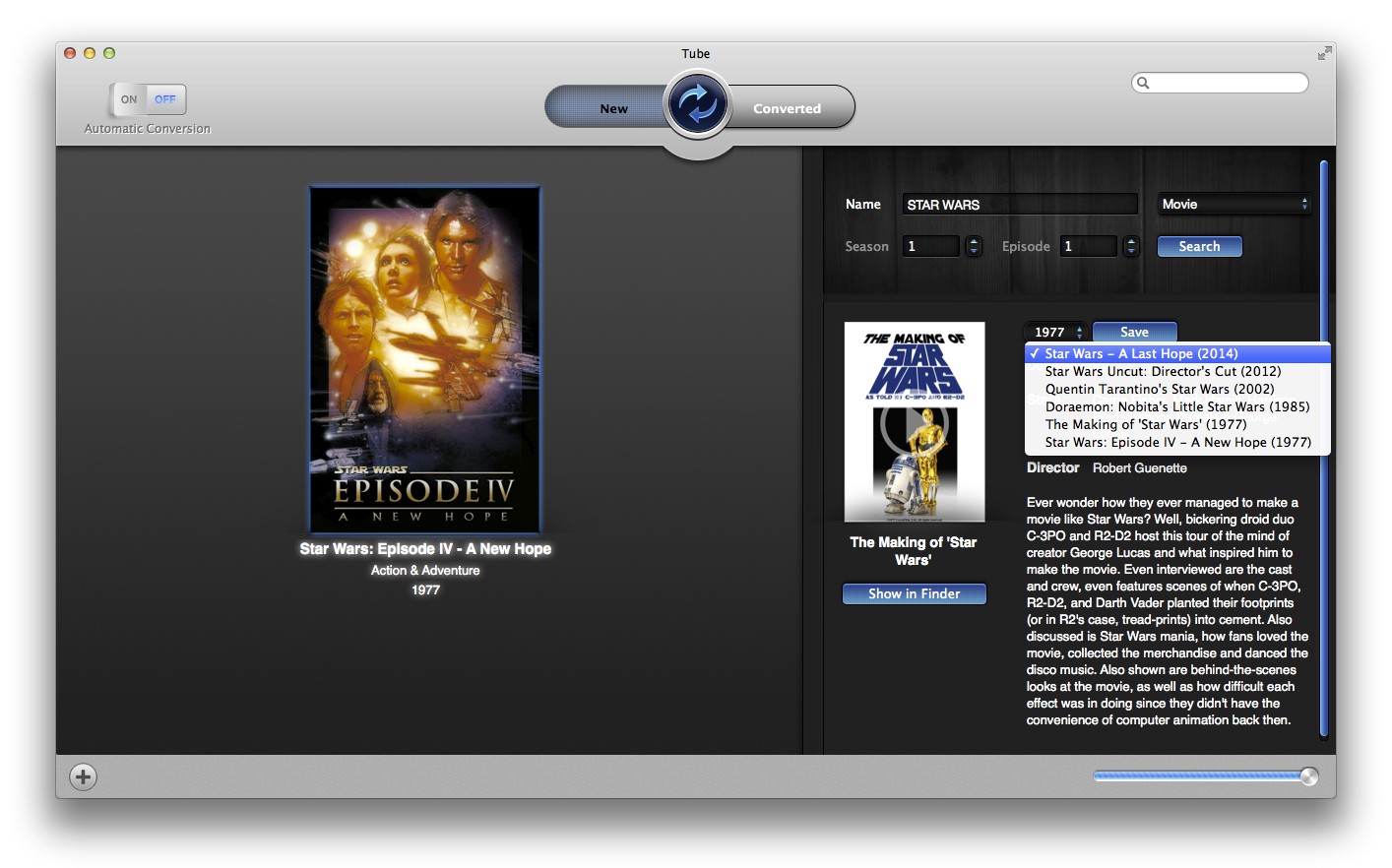
Task: Click the thumbnail size slider
Action: (x=1206, y=776)
